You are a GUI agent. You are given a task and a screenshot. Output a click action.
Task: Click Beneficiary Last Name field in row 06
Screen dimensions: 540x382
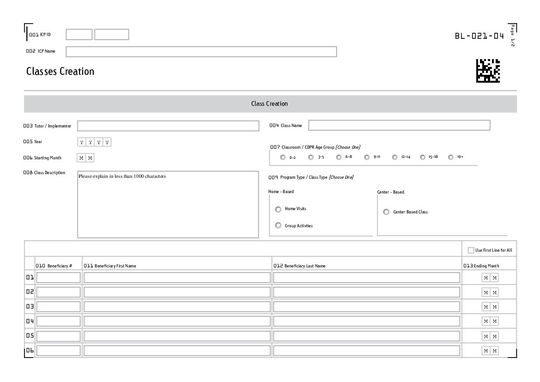click(366, 351)
